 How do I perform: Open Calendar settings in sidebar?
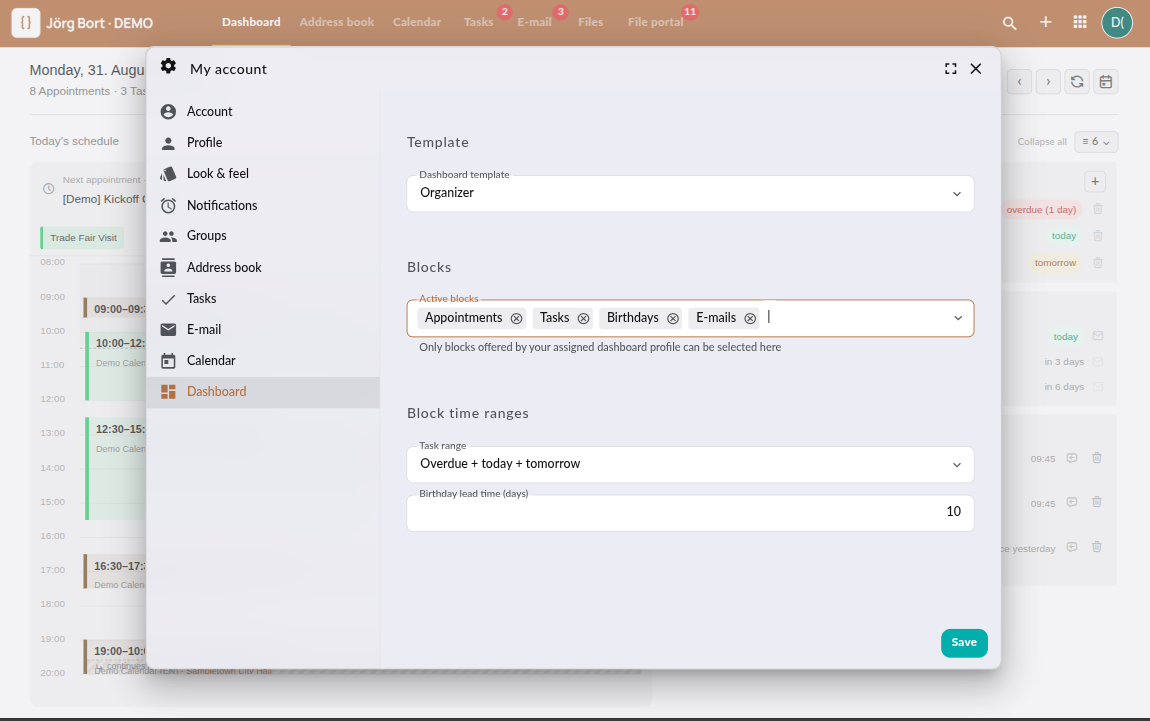point(263,361)
